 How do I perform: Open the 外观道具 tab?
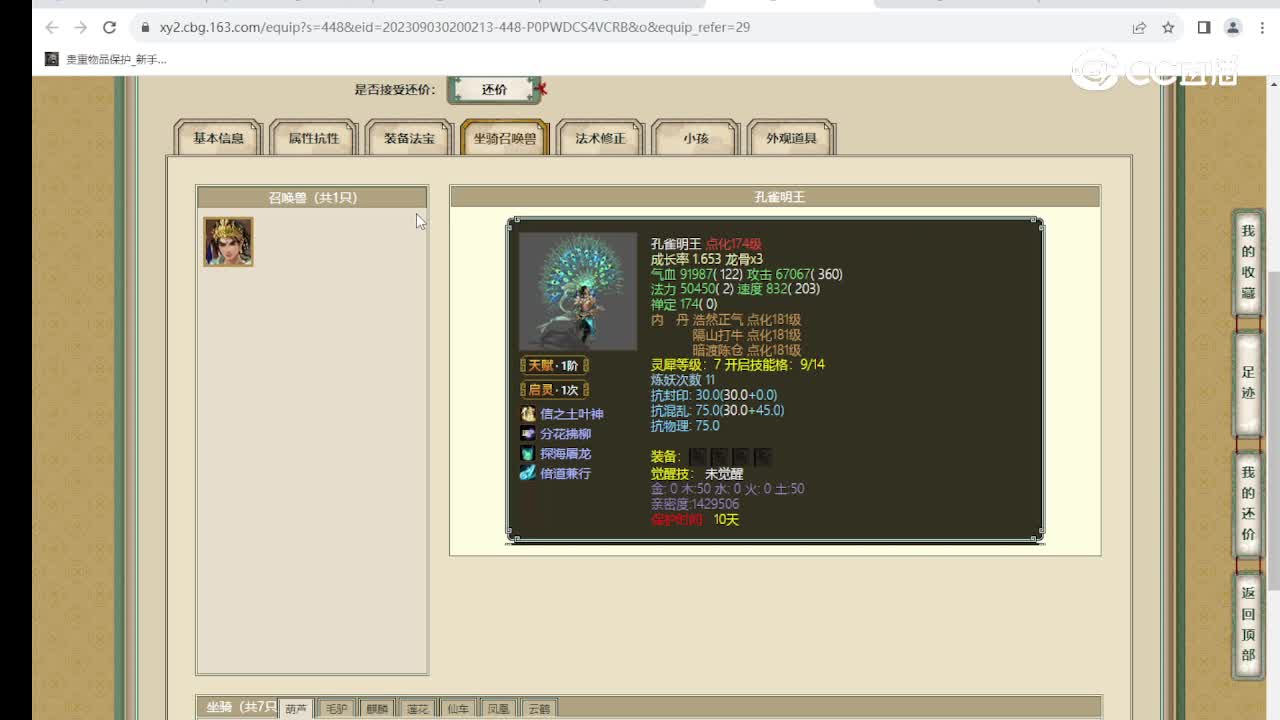[x=792, y=138]
